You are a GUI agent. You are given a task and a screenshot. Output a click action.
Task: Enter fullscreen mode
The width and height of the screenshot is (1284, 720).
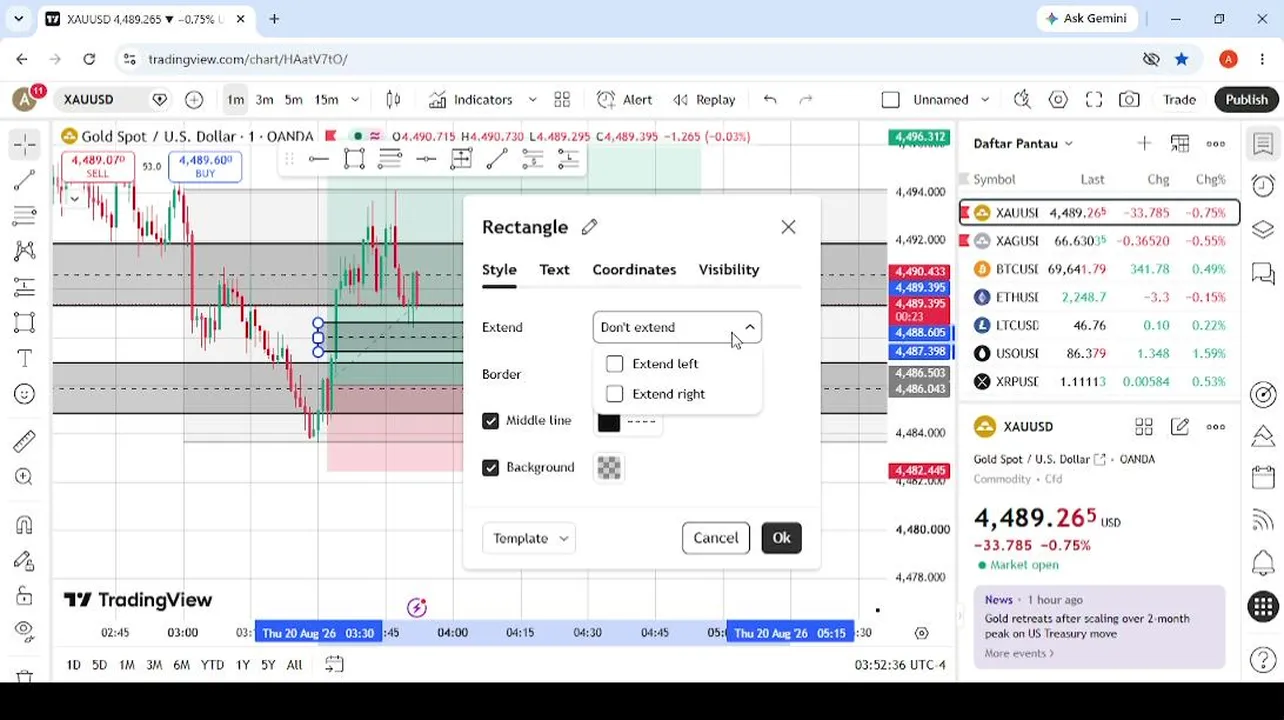click(1094, 99)
